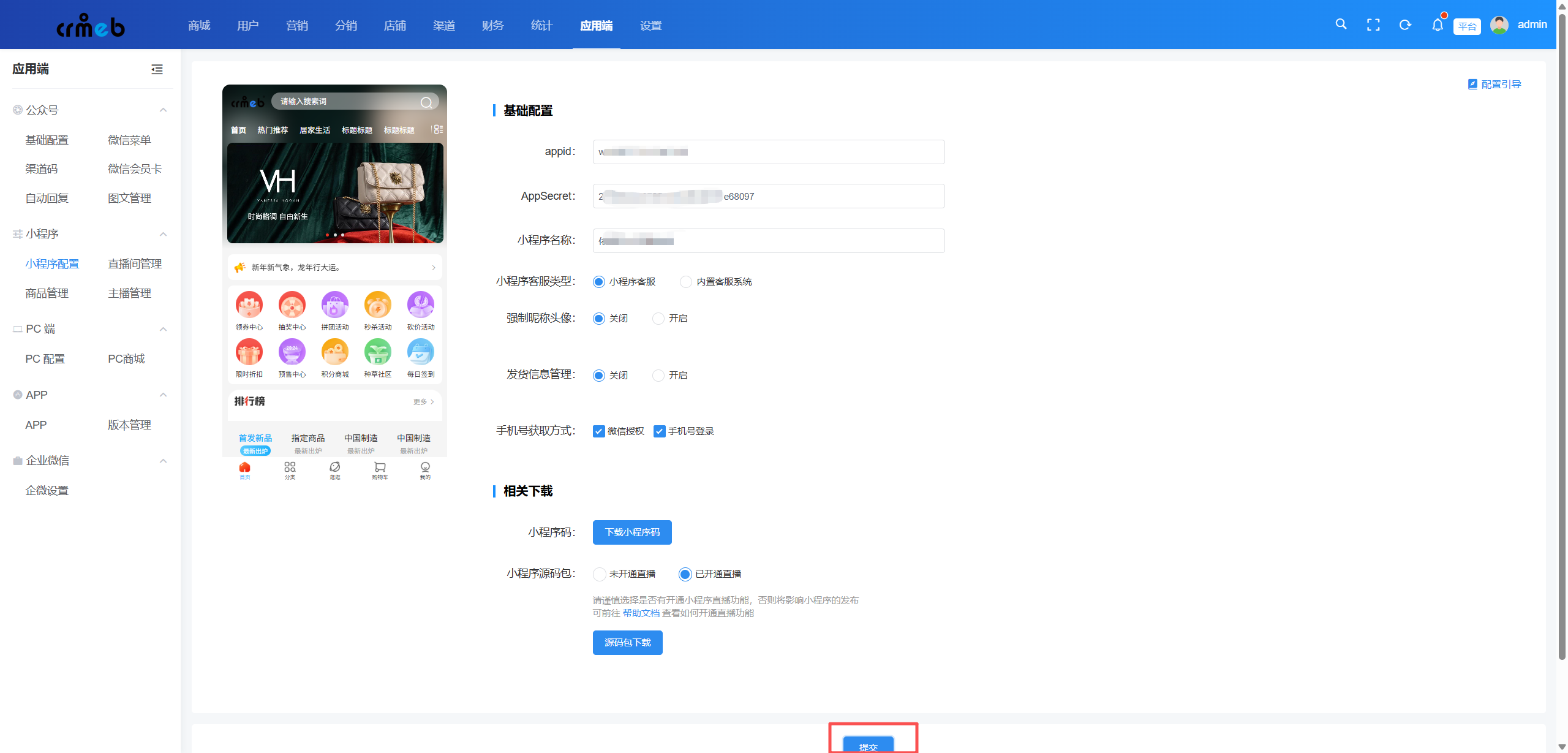Click the 下载小程序码 button
The width and height of the screenshot is (1568, 753).
pos(631,532)
